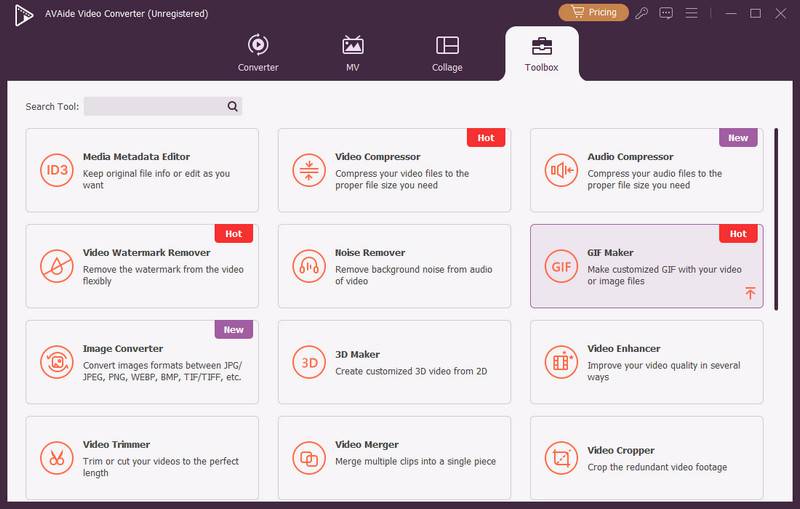Open the Collage tab
Image resolution: width=800 pixels, height=509 pixels.
click(447, 53)
